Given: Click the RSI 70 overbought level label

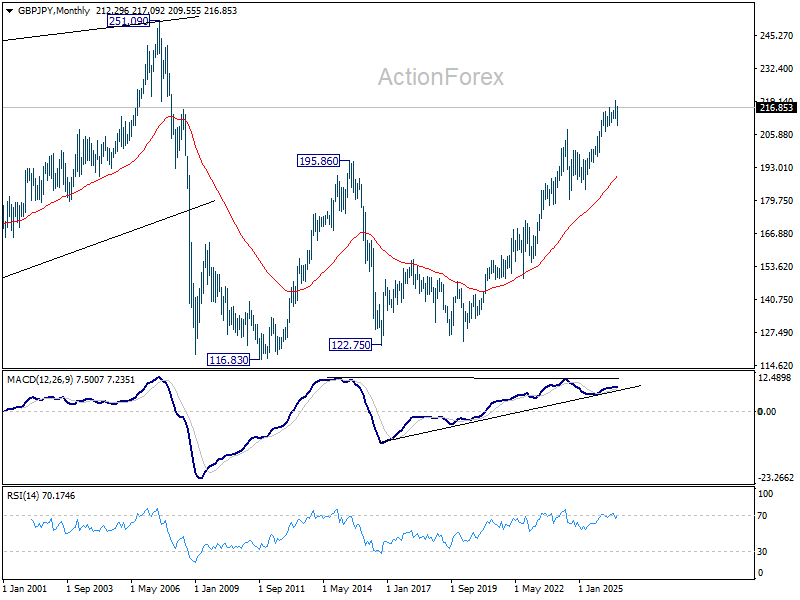Looking at the screenshot, I should pos(762,516).
